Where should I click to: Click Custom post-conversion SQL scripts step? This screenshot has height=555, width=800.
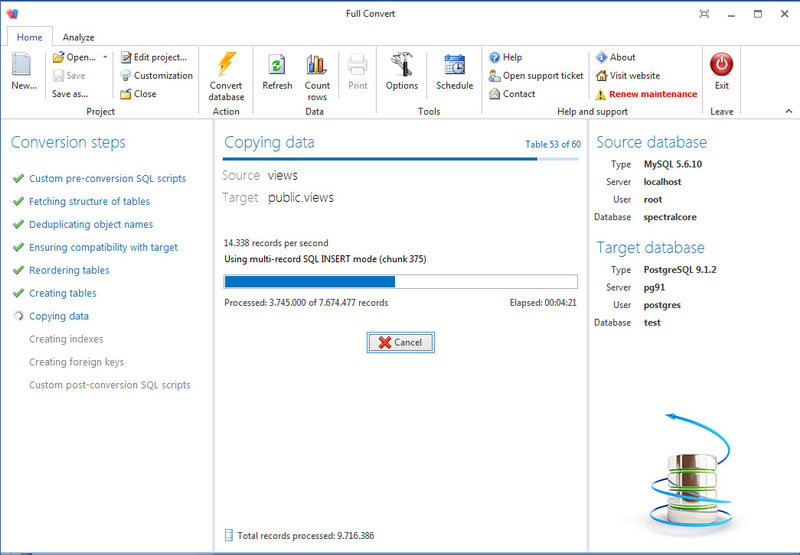coord(109,385)
